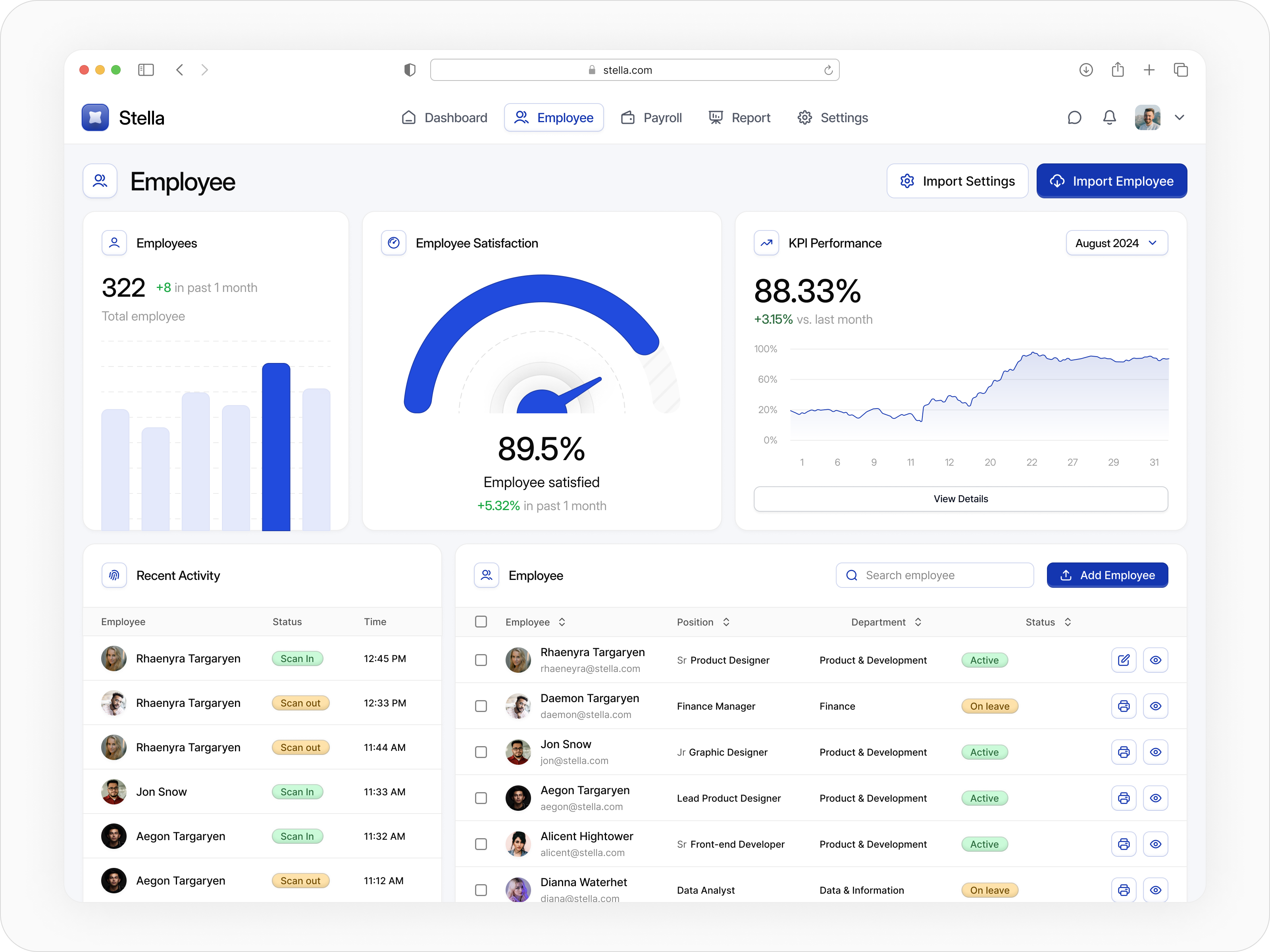Click the View Details button under KPI Performance
Image resolution: width=1270 pixels, height=952 pixels.
click(960, 499)
